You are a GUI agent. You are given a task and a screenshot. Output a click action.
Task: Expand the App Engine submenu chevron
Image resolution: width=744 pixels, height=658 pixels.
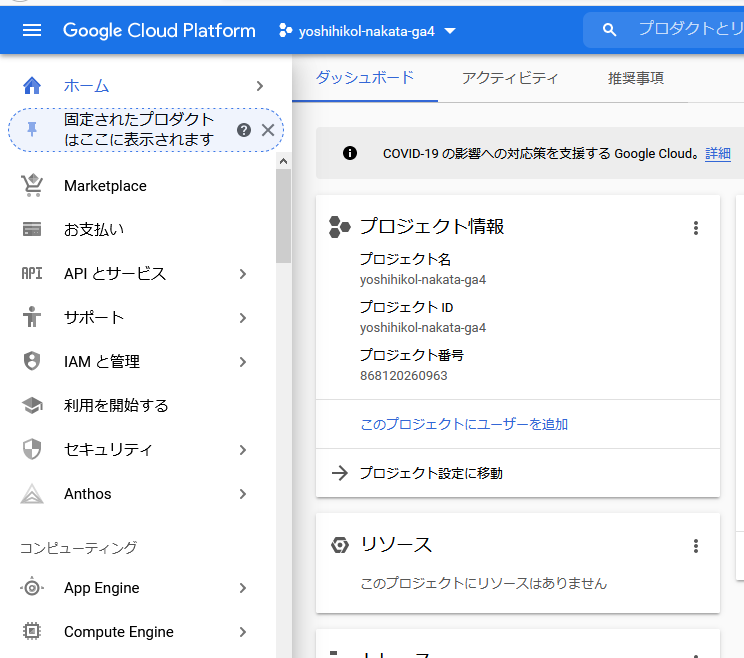(243, 588)
